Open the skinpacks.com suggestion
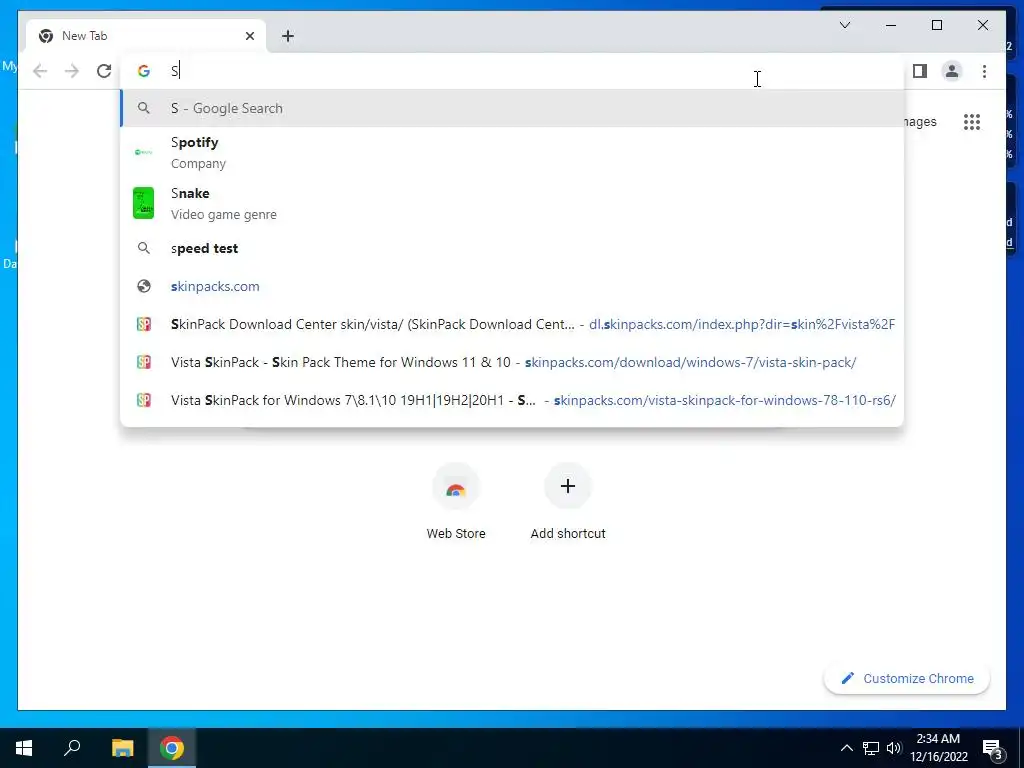1024x768 pixels. click(513, 286)
